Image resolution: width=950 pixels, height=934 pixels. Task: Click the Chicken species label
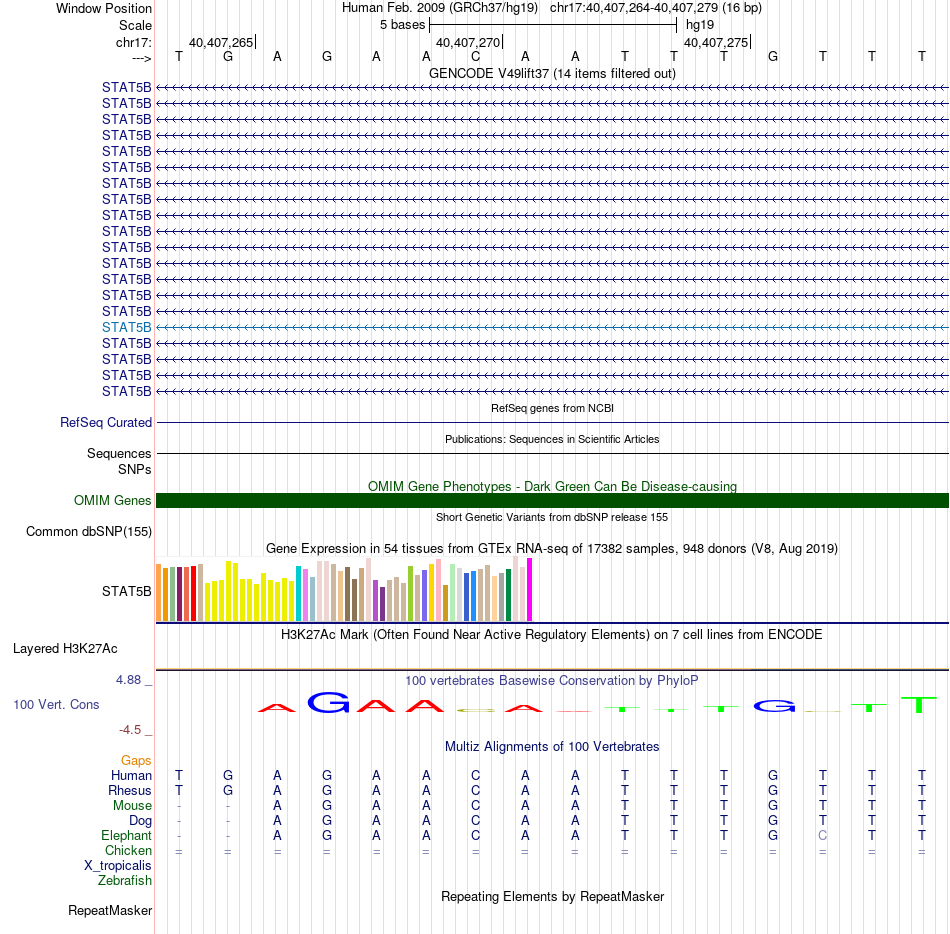coord(128,850)
